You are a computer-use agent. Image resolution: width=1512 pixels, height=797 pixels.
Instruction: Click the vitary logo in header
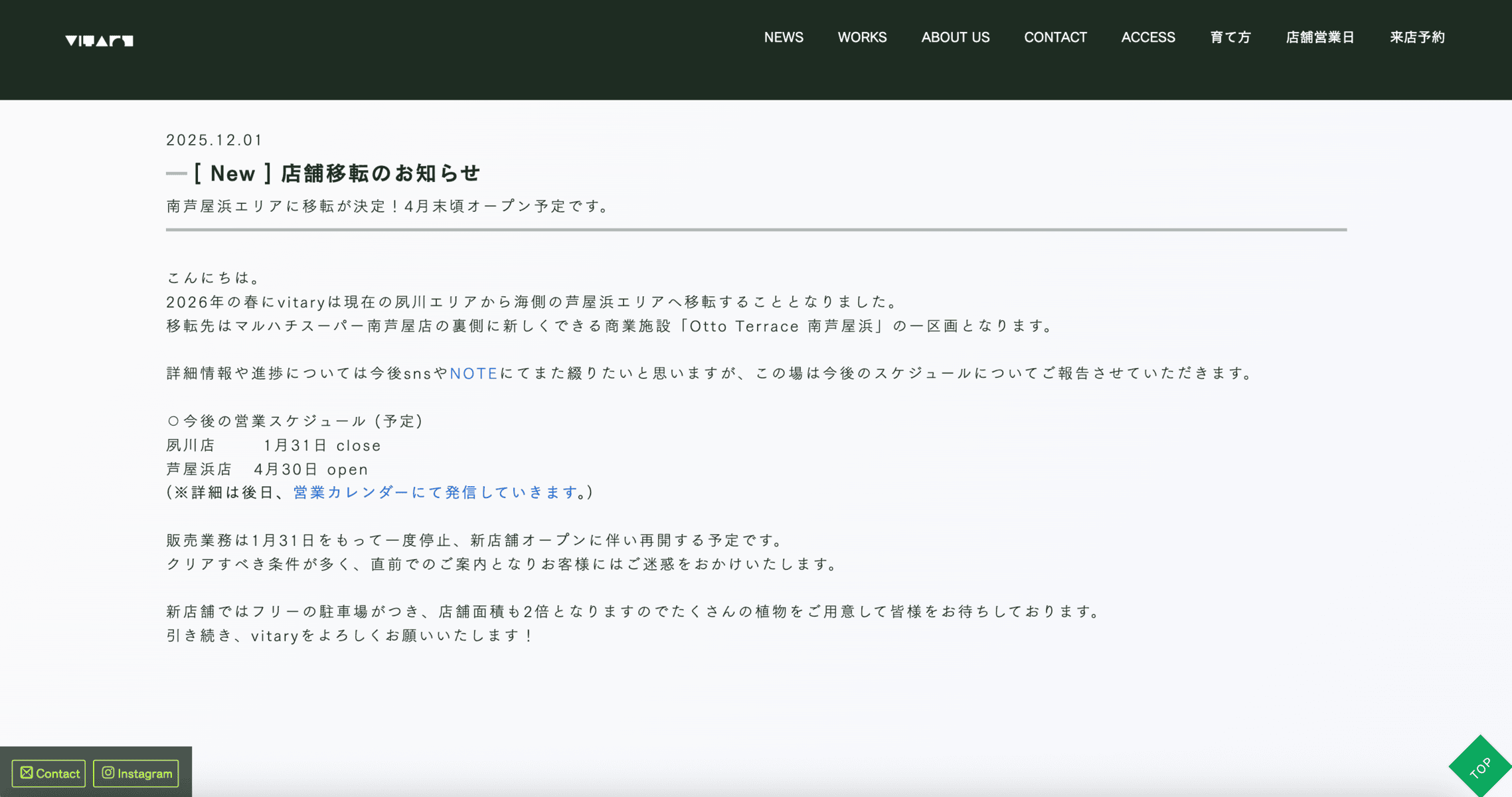[x=99, y=41]
